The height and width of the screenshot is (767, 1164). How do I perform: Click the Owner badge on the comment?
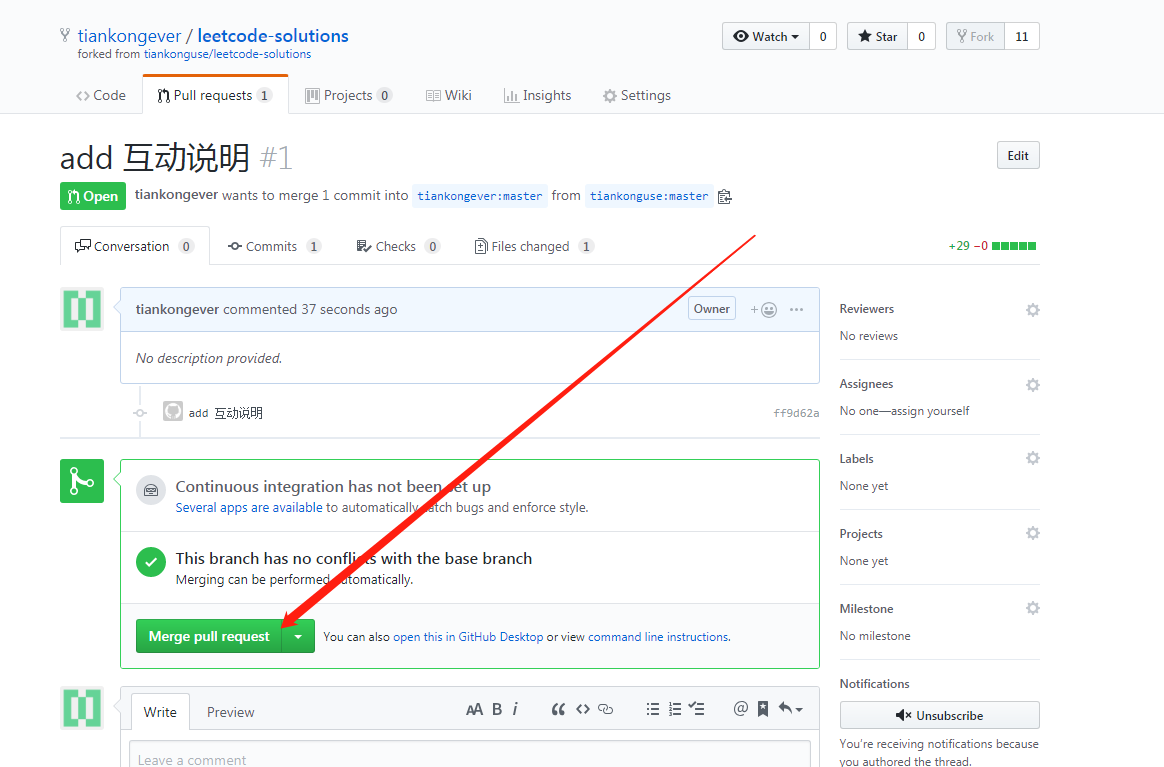(x=712, y=309)
